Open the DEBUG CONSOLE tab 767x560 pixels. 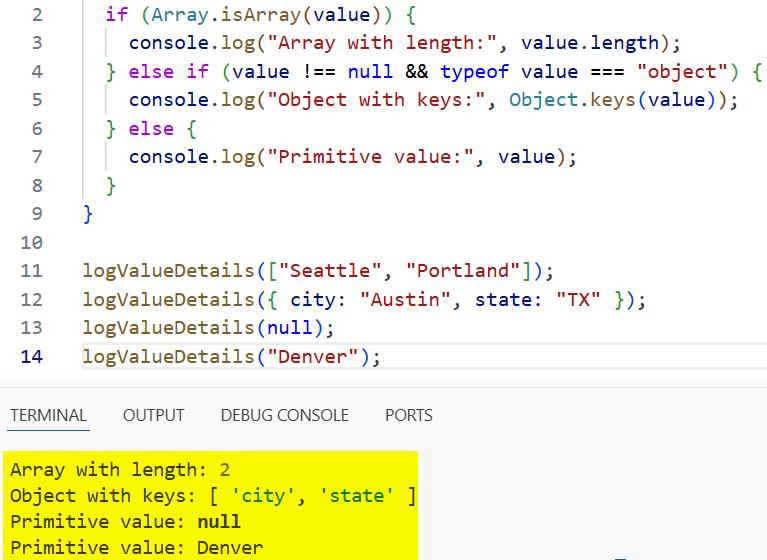[285, 415]
